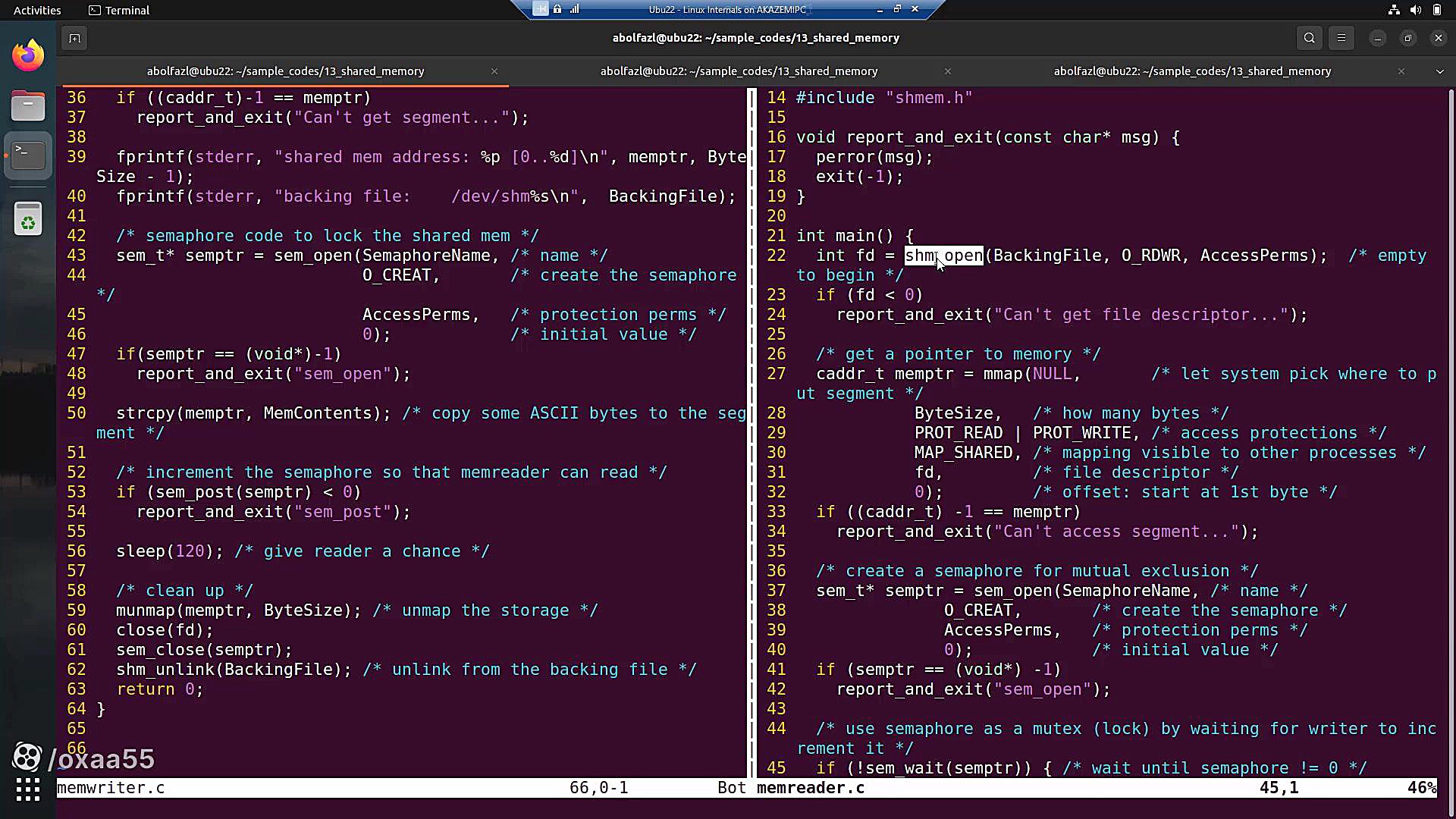Viewport: 1456px width, 819px height.
Task: Open the Activities overview
Action: (x=37, y=10)
